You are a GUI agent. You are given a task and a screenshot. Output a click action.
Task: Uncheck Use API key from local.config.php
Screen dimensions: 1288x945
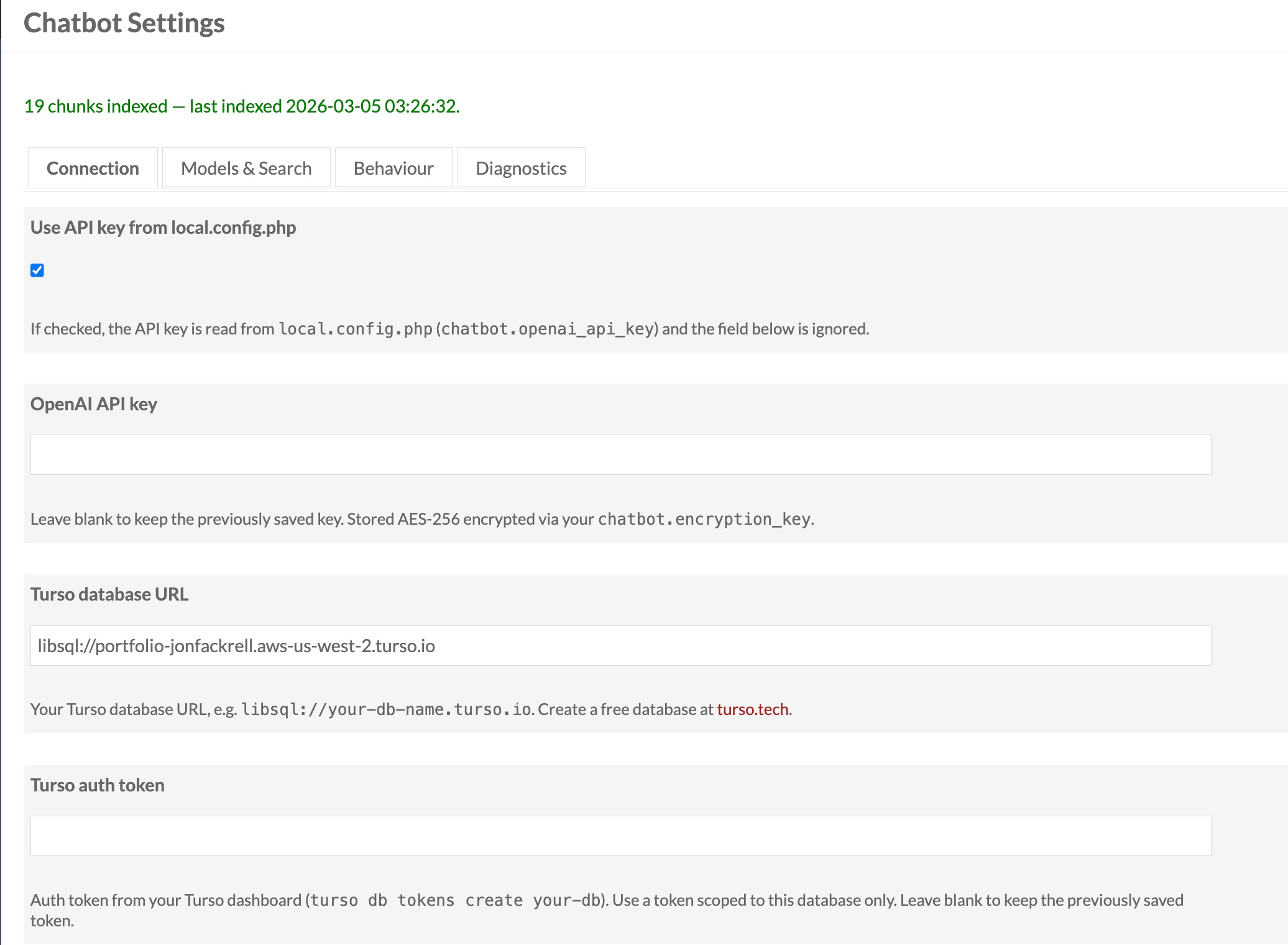[x=37, y=270]
